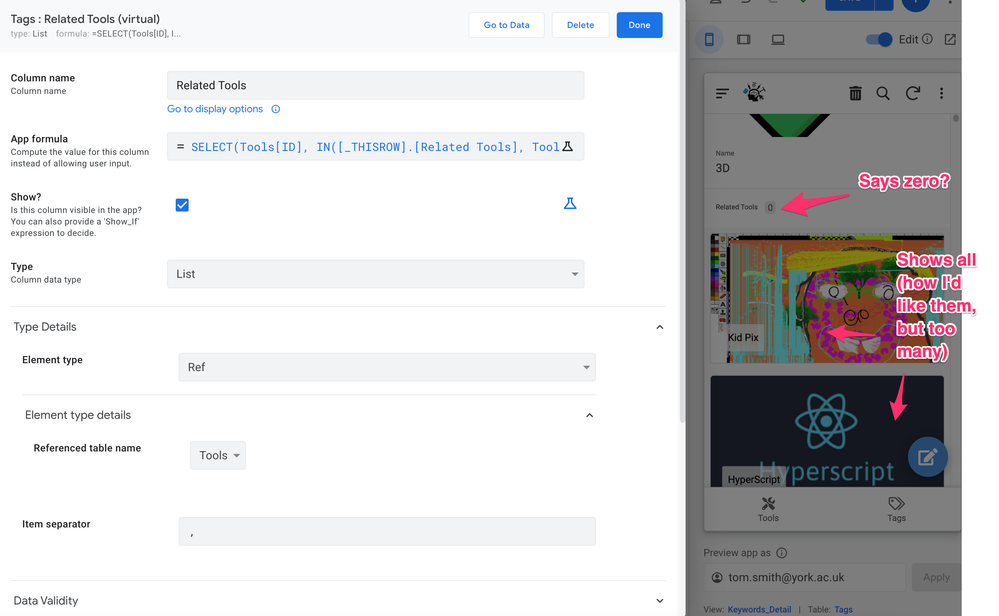Click the app logo in preview header
This screenshot has height=616, width=999.
pos(754,93)
